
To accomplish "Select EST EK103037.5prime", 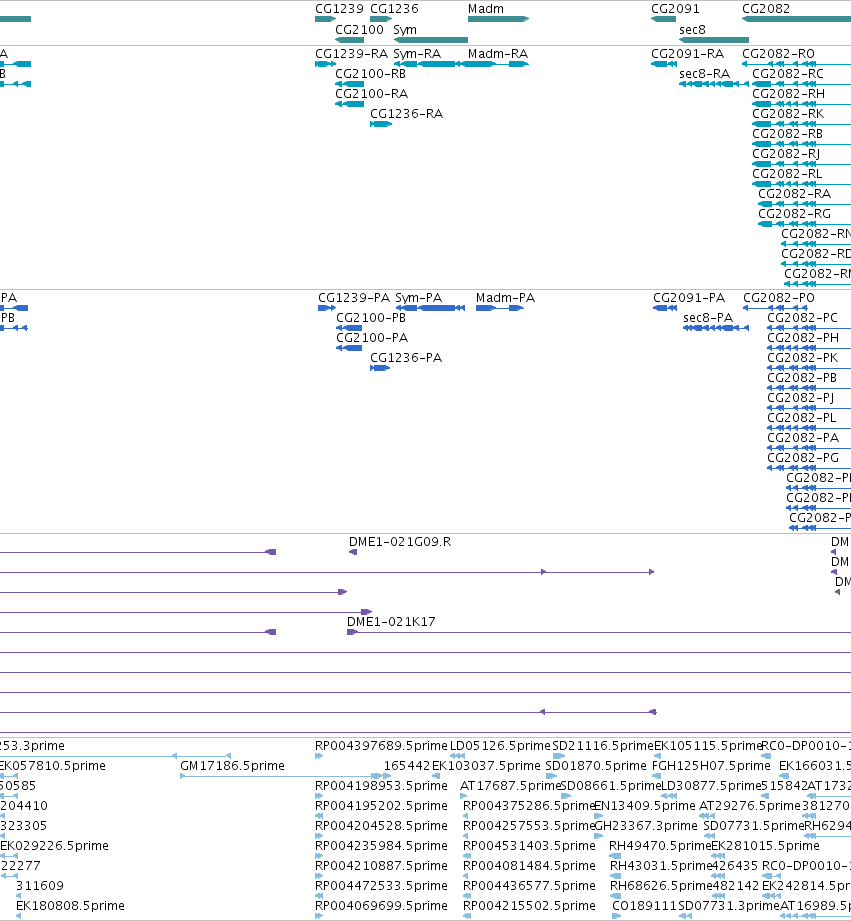I will pos(435,776).
